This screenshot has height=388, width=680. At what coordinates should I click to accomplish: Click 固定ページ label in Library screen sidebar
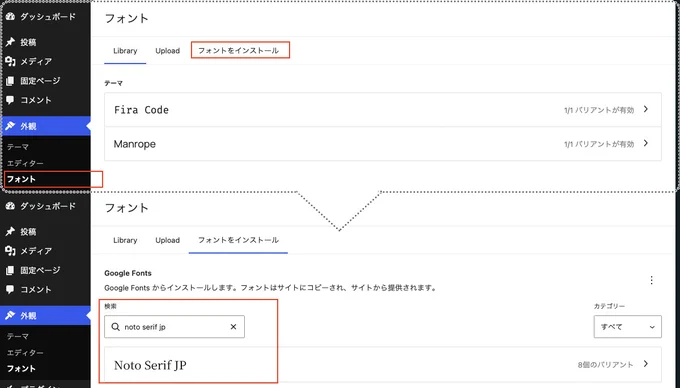point(40,81)
